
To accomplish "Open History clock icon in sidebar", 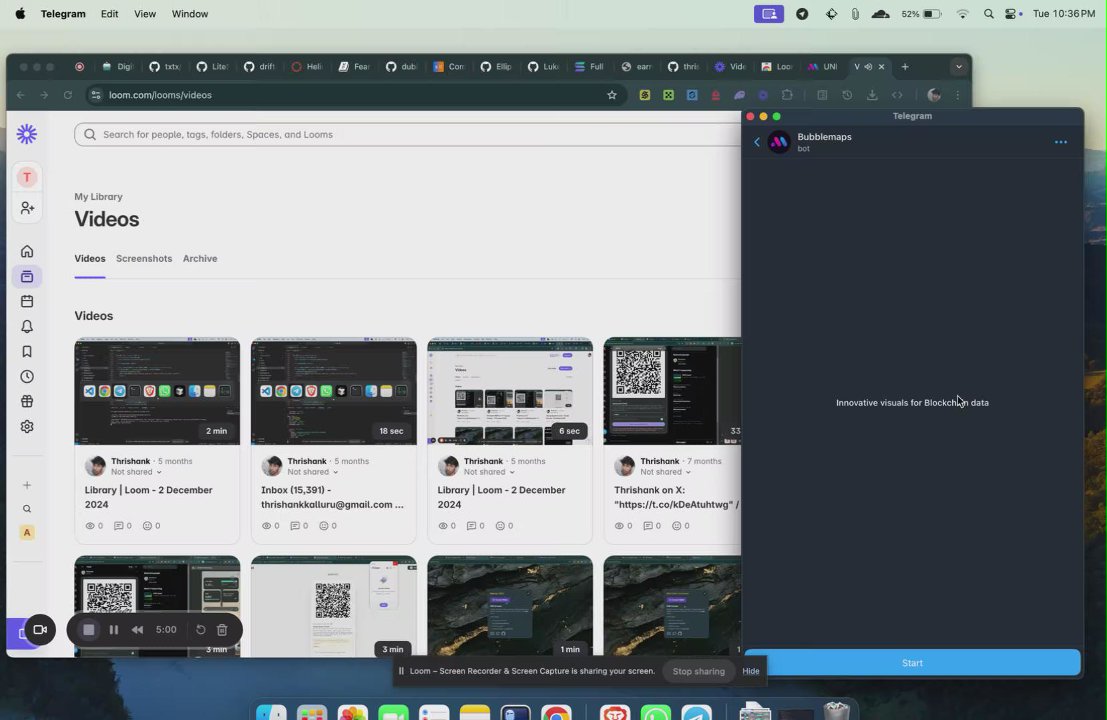I will tap(27, 377).
